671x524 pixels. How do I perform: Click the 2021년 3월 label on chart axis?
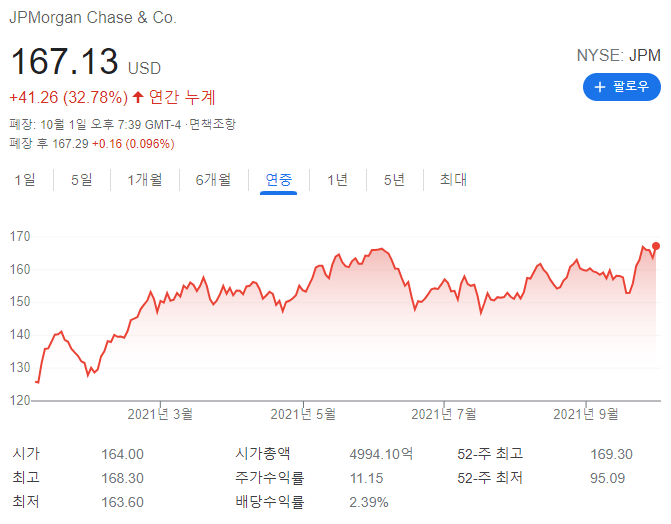tap(160, 413)
